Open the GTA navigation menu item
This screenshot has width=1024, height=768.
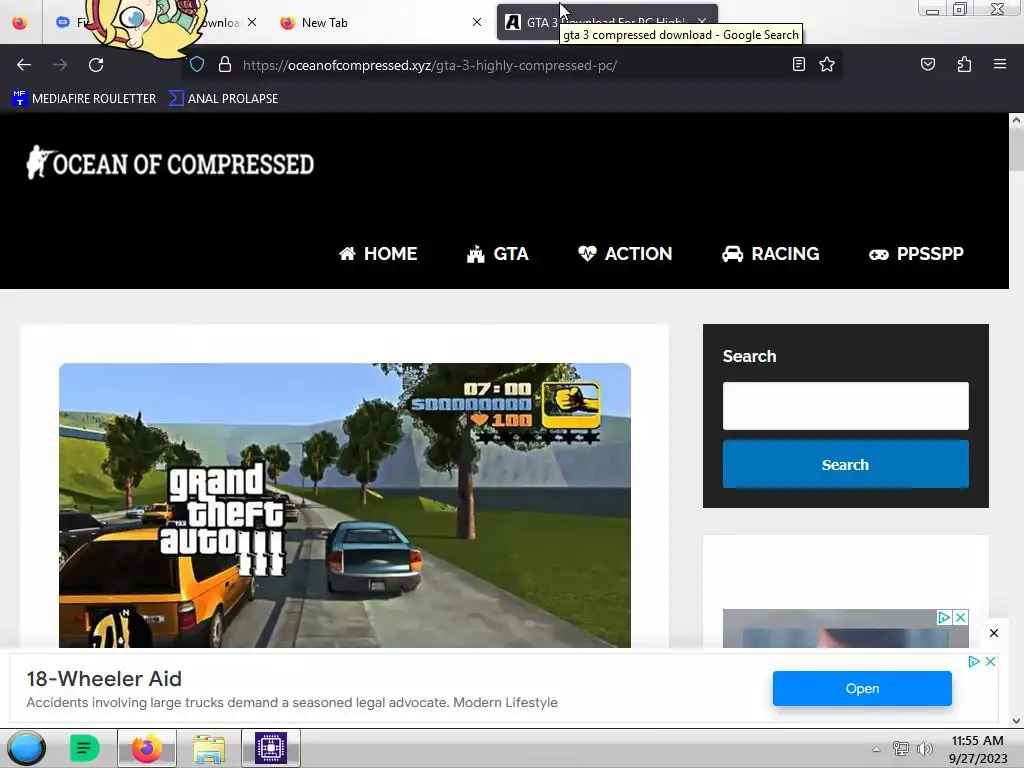tap(498, 253)
